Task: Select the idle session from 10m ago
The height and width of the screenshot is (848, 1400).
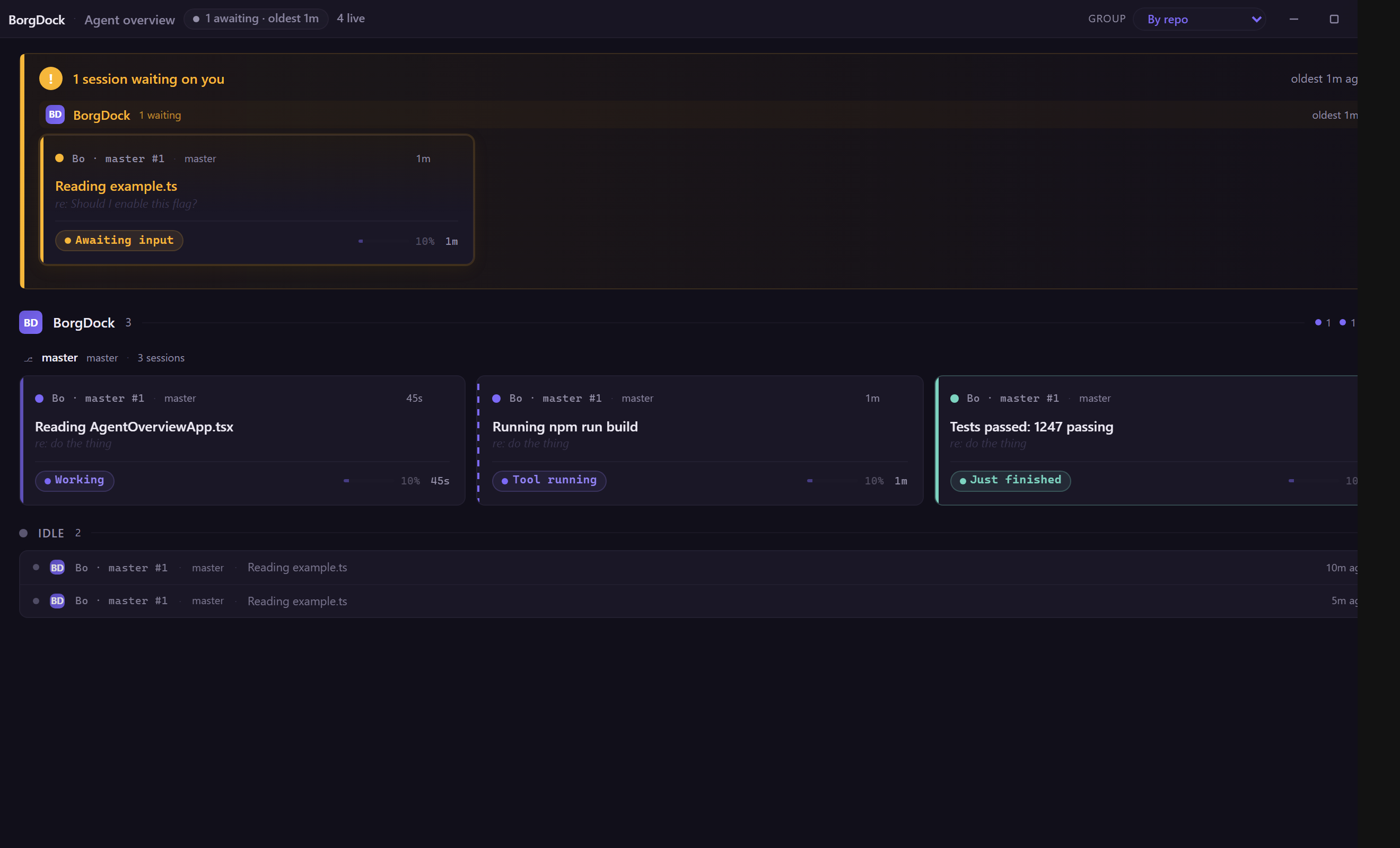Action: coord(689,568)
